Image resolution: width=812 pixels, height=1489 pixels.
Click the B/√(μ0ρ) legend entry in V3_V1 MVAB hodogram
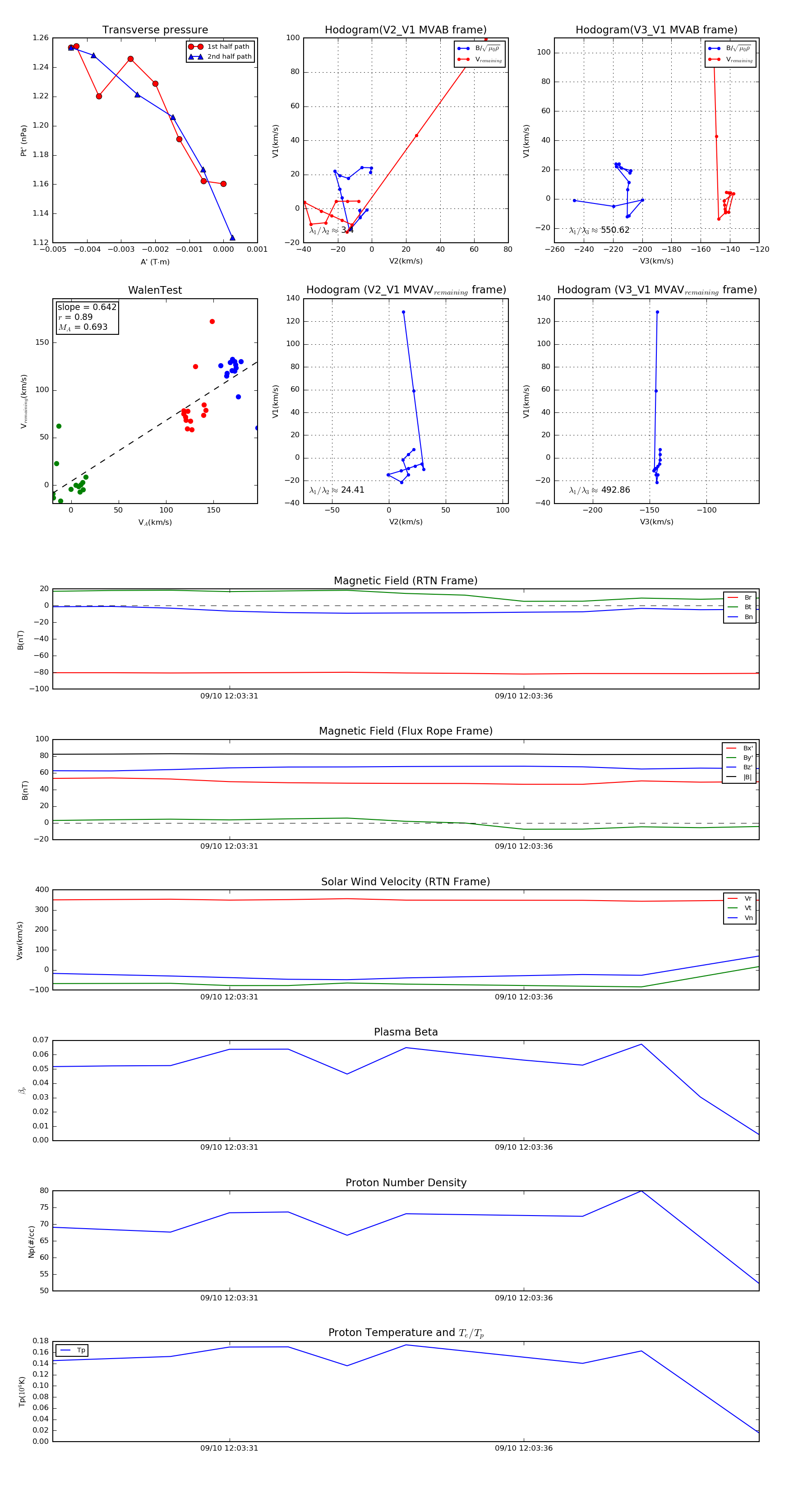730,49
